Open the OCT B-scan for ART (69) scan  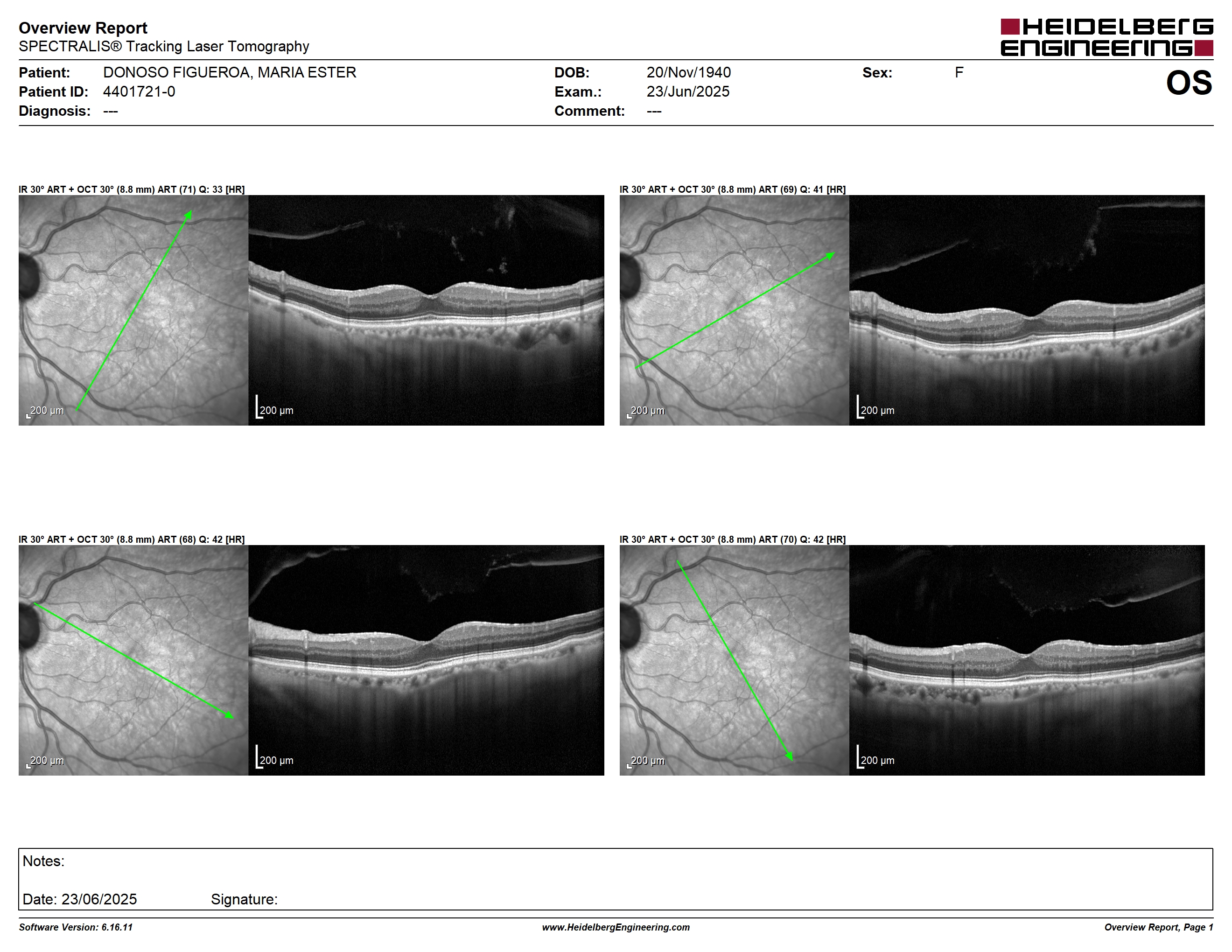point(1027,310)
